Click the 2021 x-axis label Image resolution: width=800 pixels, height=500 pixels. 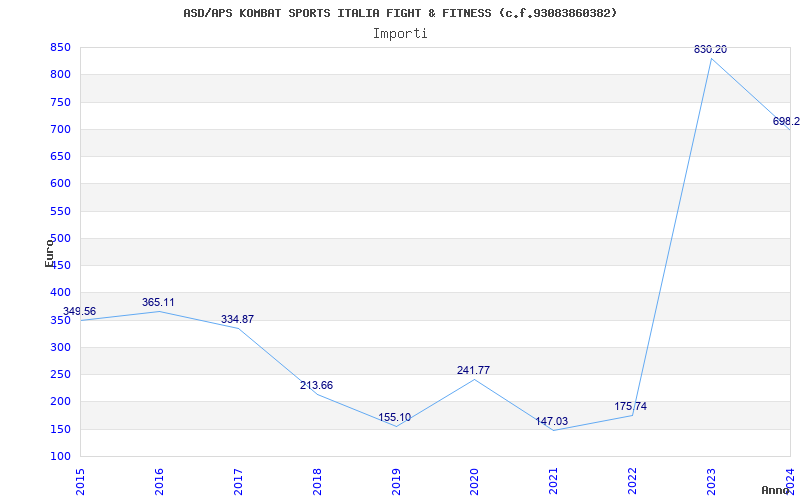coord(554,482)
